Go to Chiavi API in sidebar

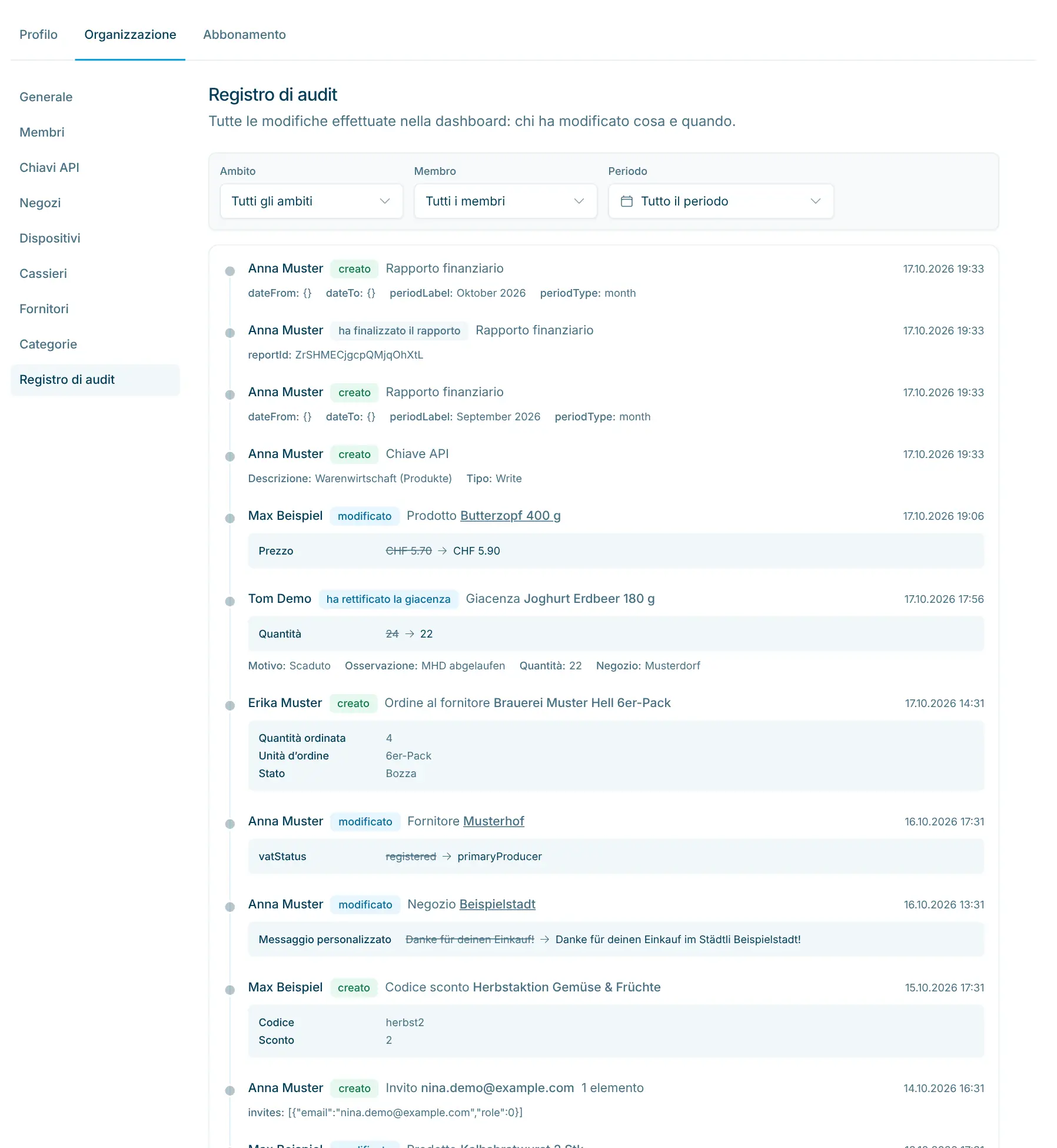click(x=49, y=168)
